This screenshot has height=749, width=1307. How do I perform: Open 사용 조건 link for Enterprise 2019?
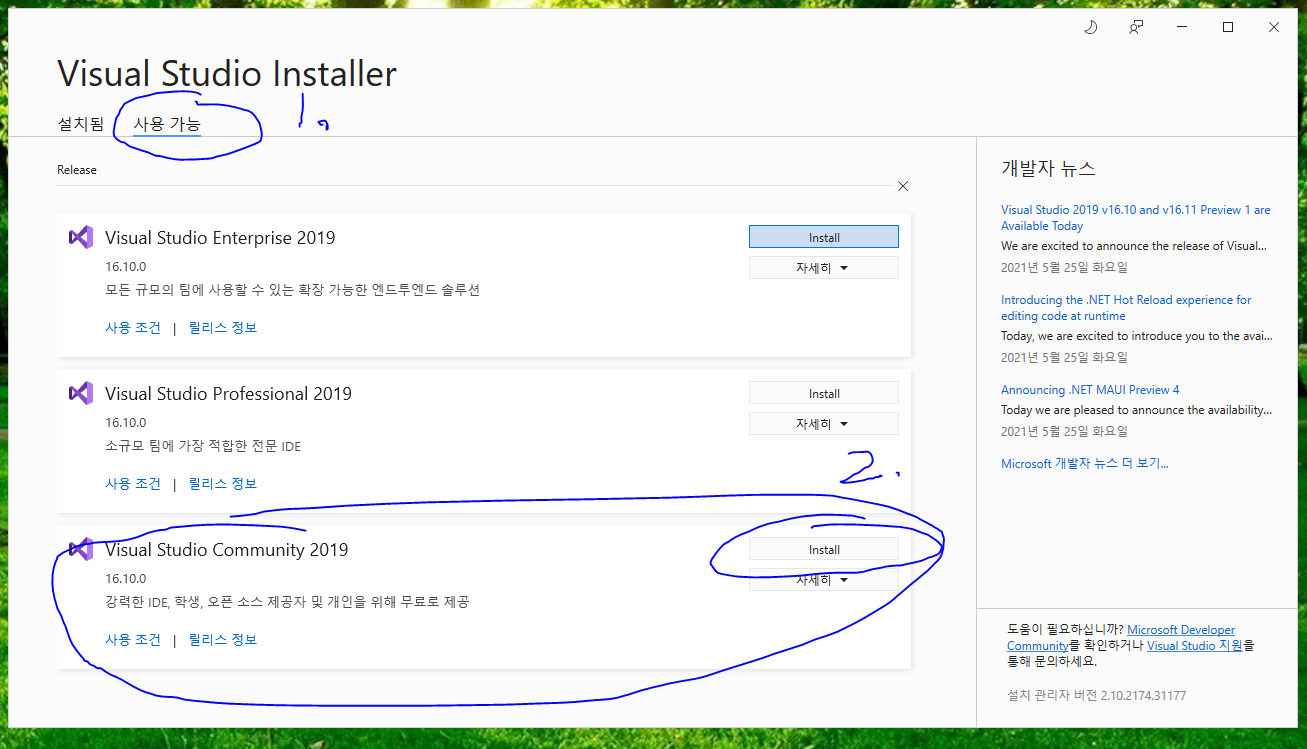coord(133,328)
